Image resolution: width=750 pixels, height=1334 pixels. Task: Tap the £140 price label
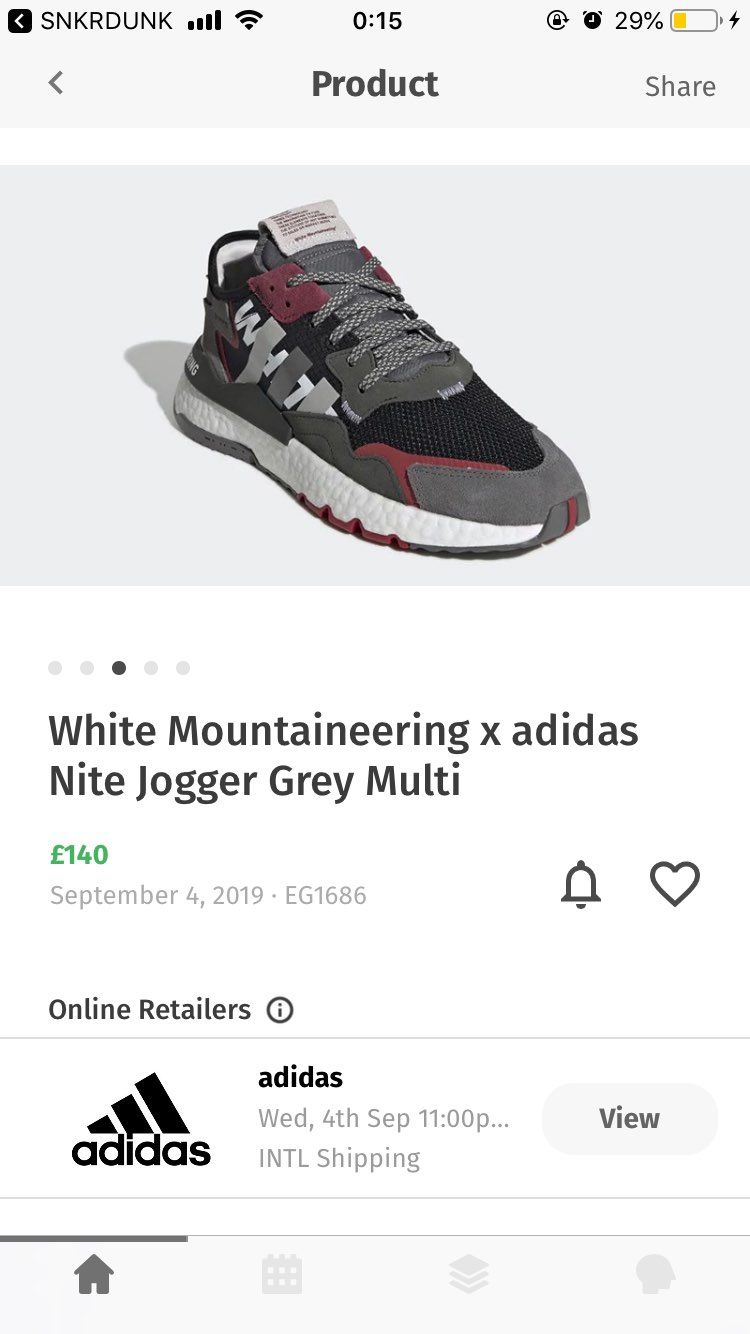point(79,855)
